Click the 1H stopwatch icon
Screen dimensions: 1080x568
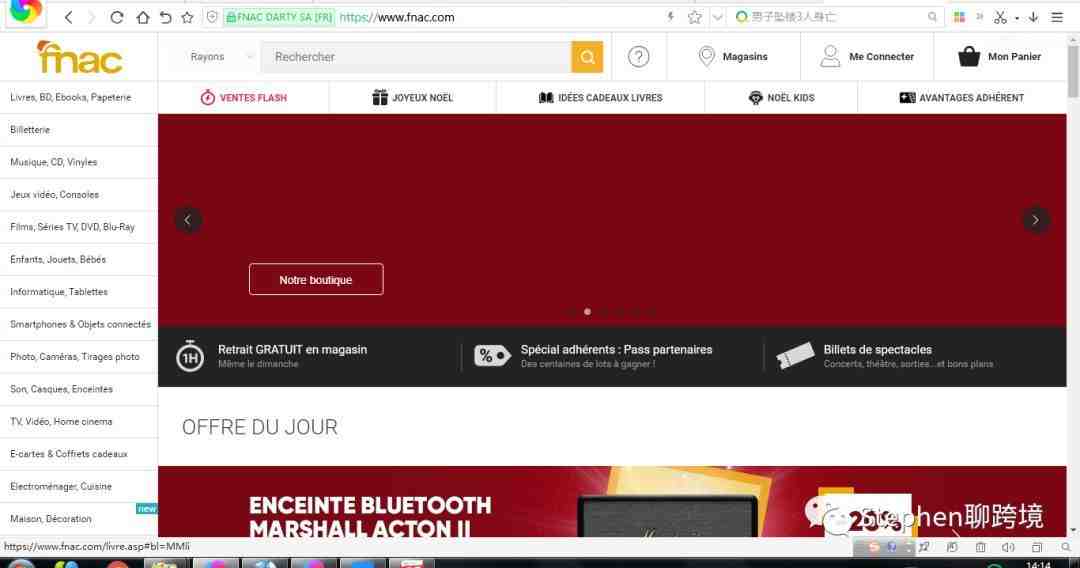tap(189, 356)
